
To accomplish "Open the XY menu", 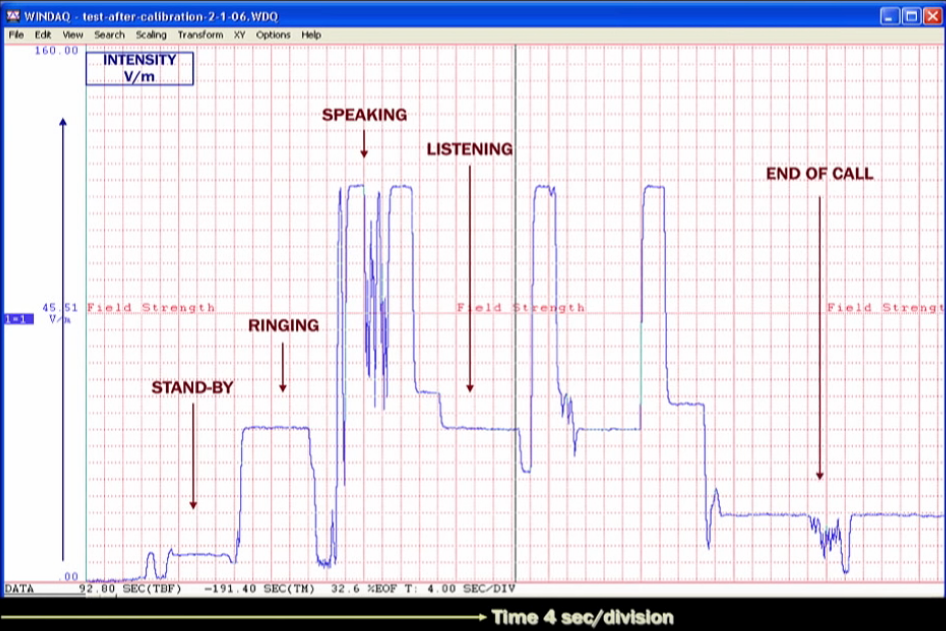I will click(240, 35).
